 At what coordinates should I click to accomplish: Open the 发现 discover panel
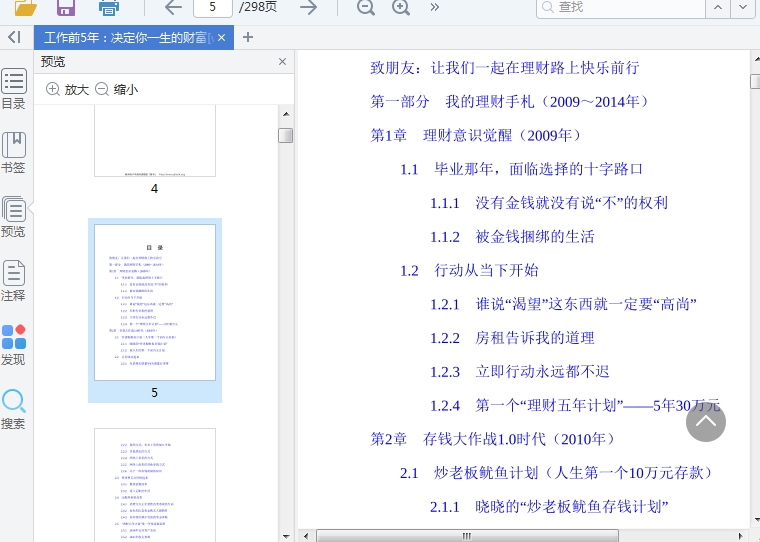[14, 345]
